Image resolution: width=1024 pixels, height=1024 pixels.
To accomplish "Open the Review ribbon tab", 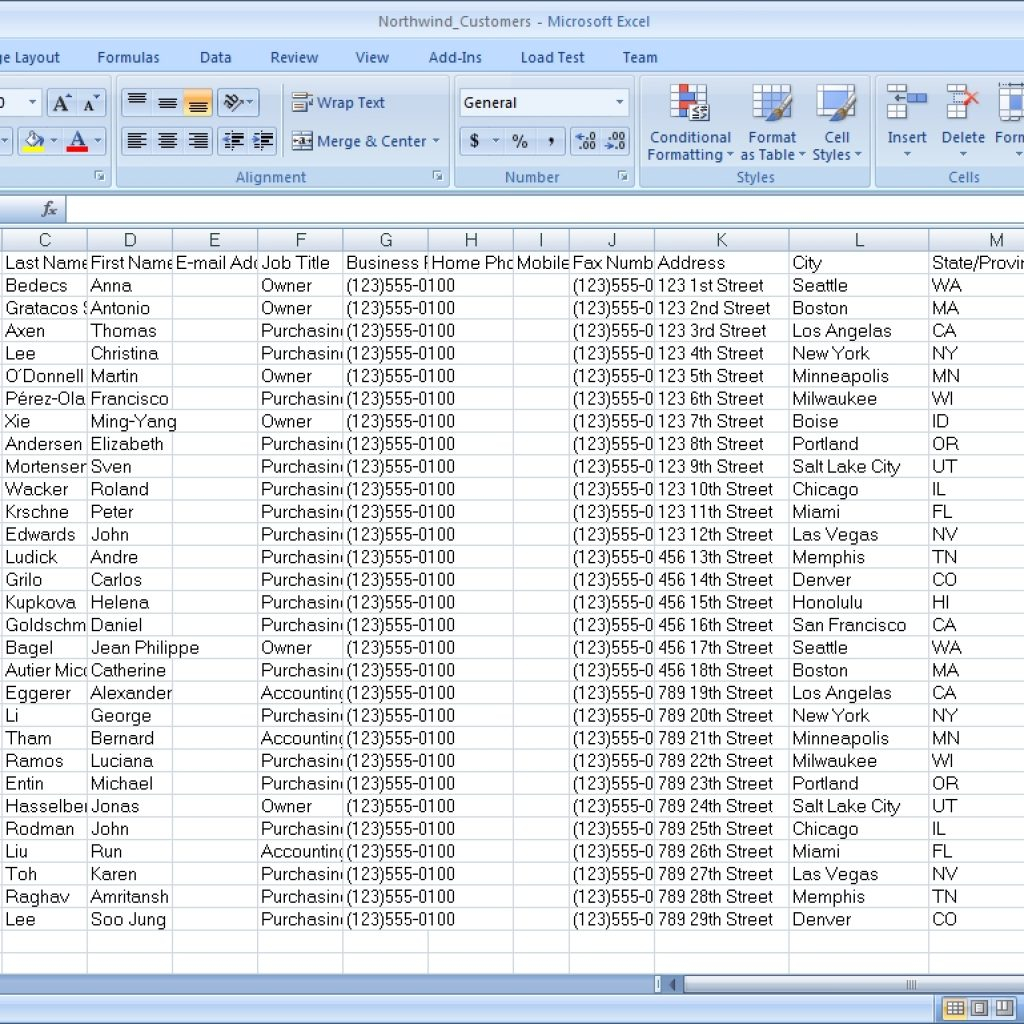I will pos(293,57).
